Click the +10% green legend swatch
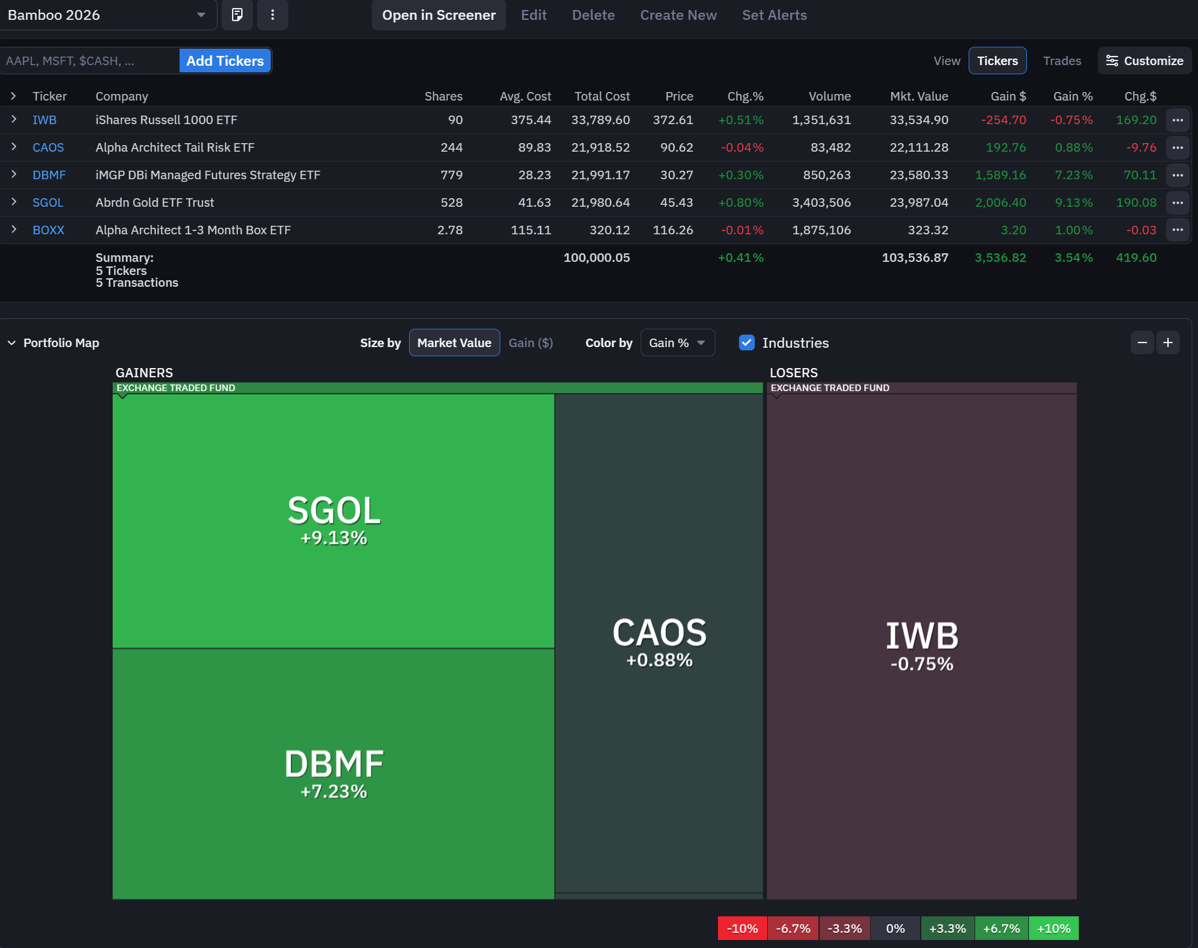Image resolution: width=1198 pixels, height=948 pixels. pyautogui.click(x=1053, y=928)
